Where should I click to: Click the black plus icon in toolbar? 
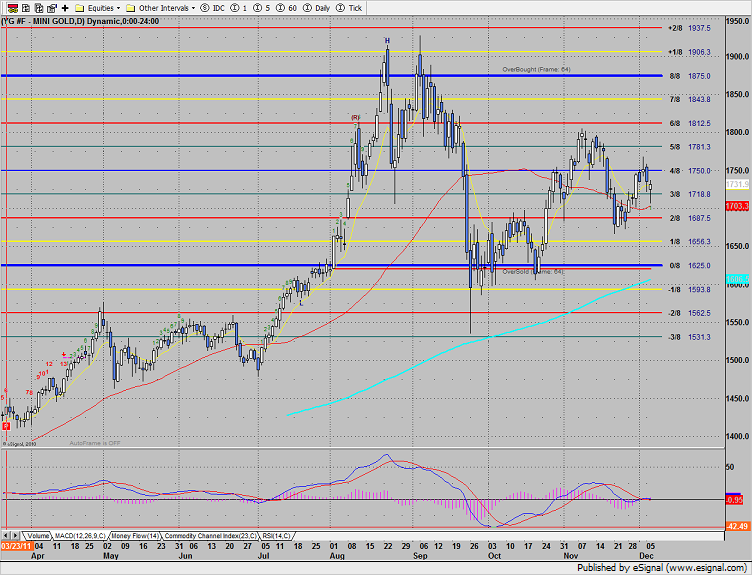click(x=65, y=7)
